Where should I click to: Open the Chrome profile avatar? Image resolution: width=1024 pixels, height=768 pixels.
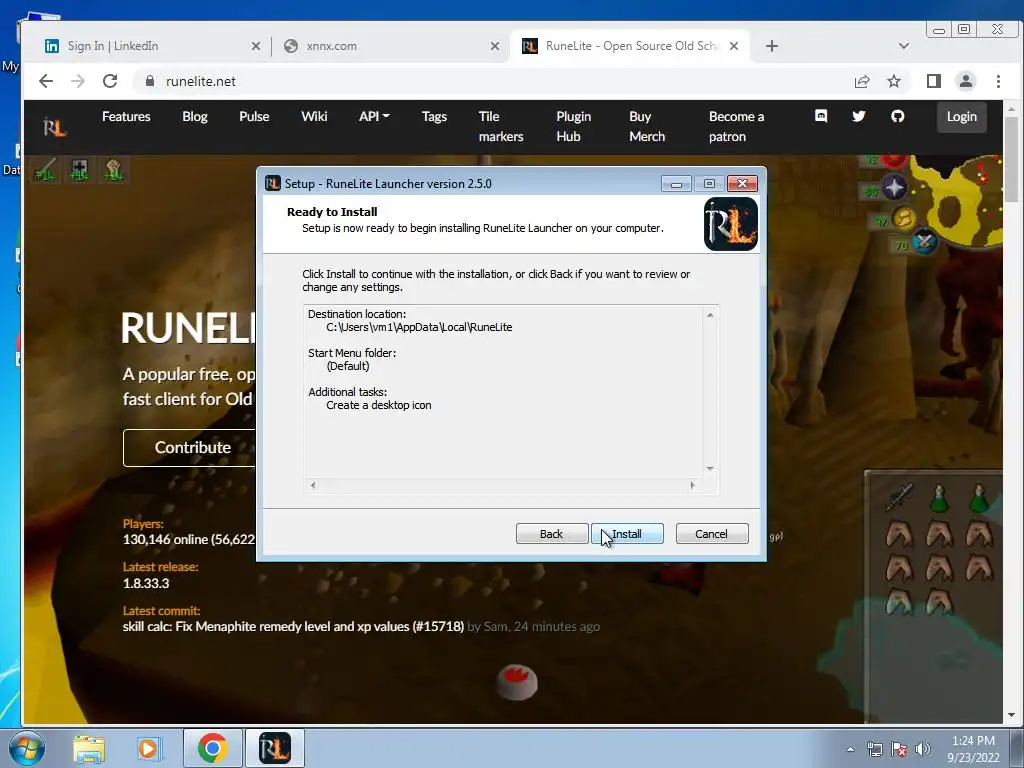tap(965, 81)
